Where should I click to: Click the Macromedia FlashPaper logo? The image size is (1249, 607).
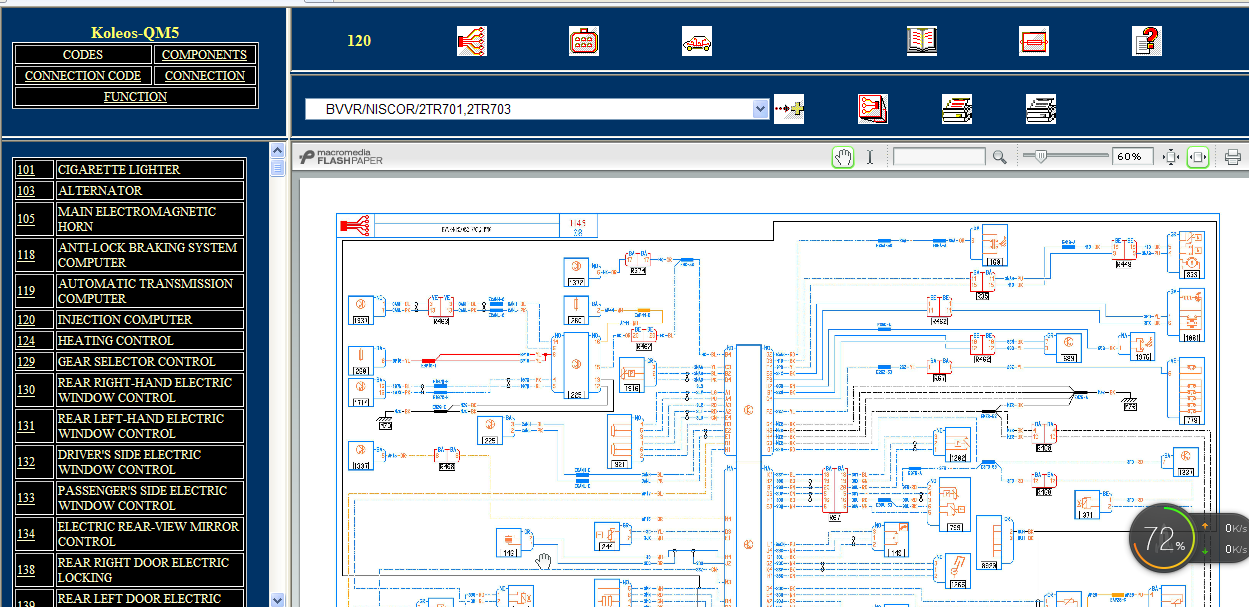(340, 157)
